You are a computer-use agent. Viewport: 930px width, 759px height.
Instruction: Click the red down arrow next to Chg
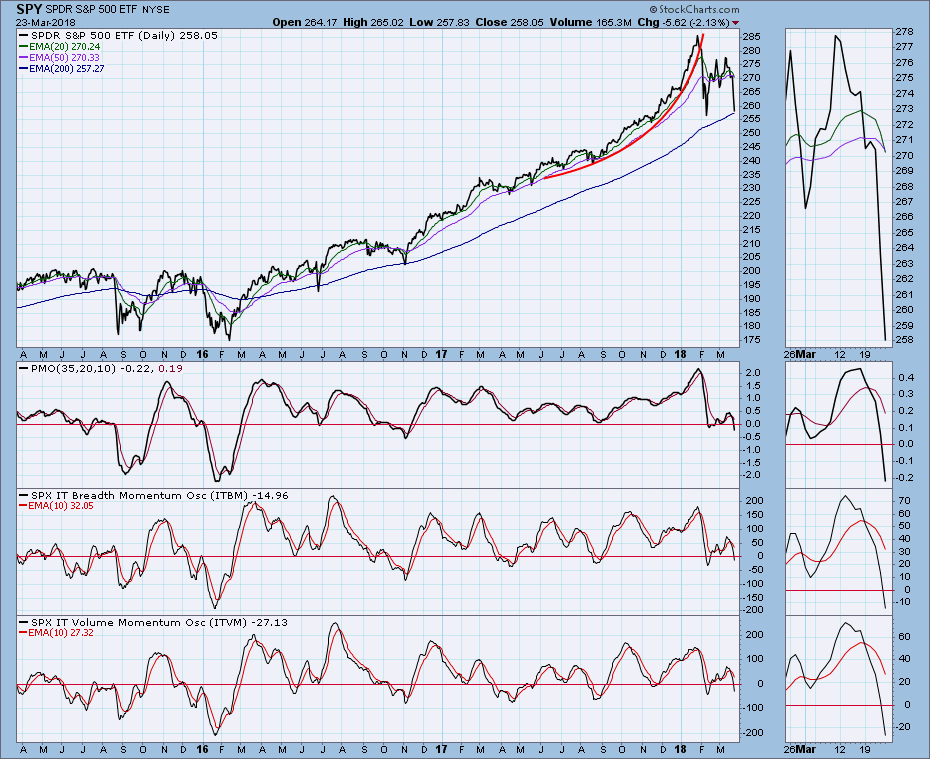[735, 23]
